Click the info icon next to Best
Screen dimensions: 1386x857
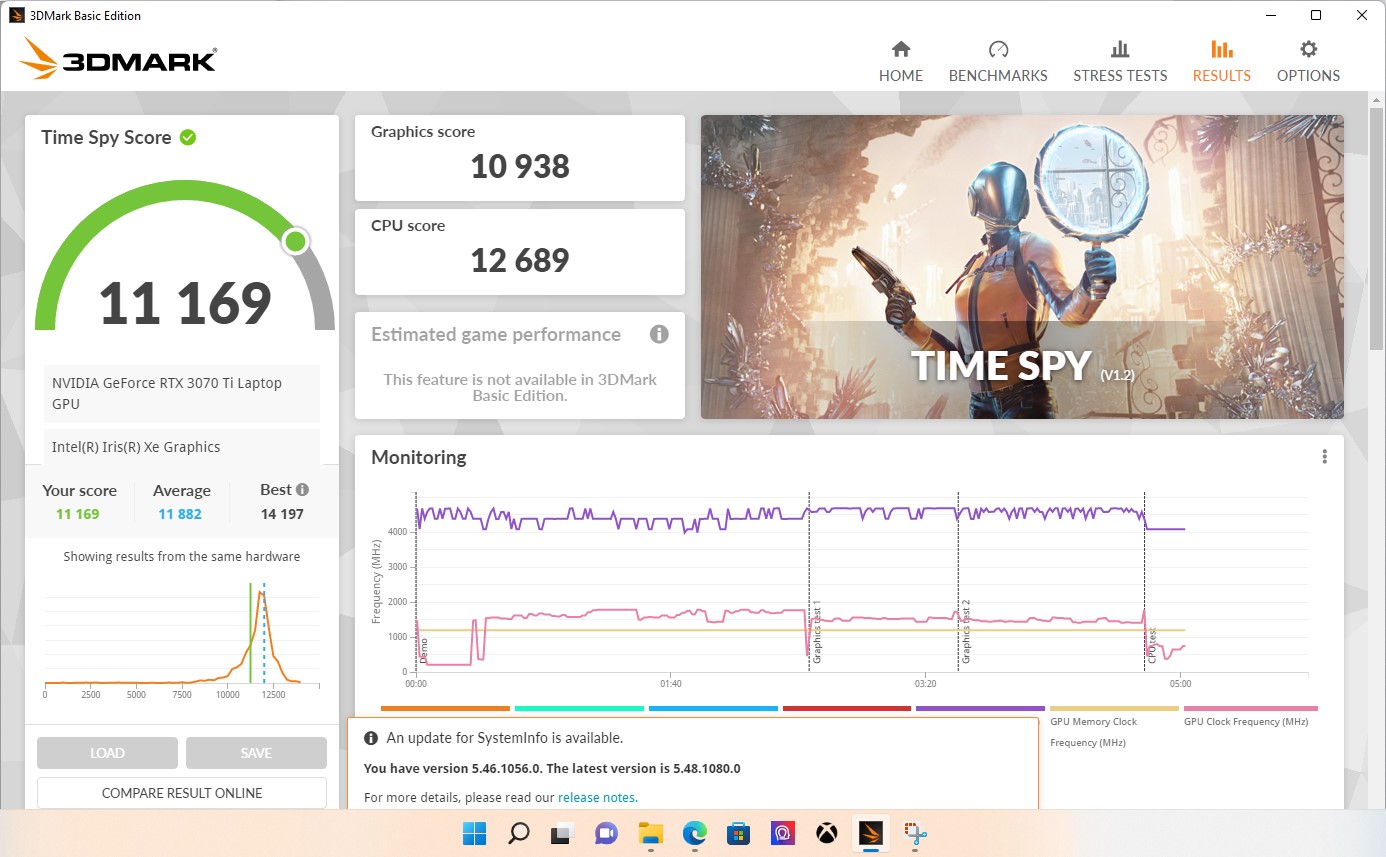302,490
